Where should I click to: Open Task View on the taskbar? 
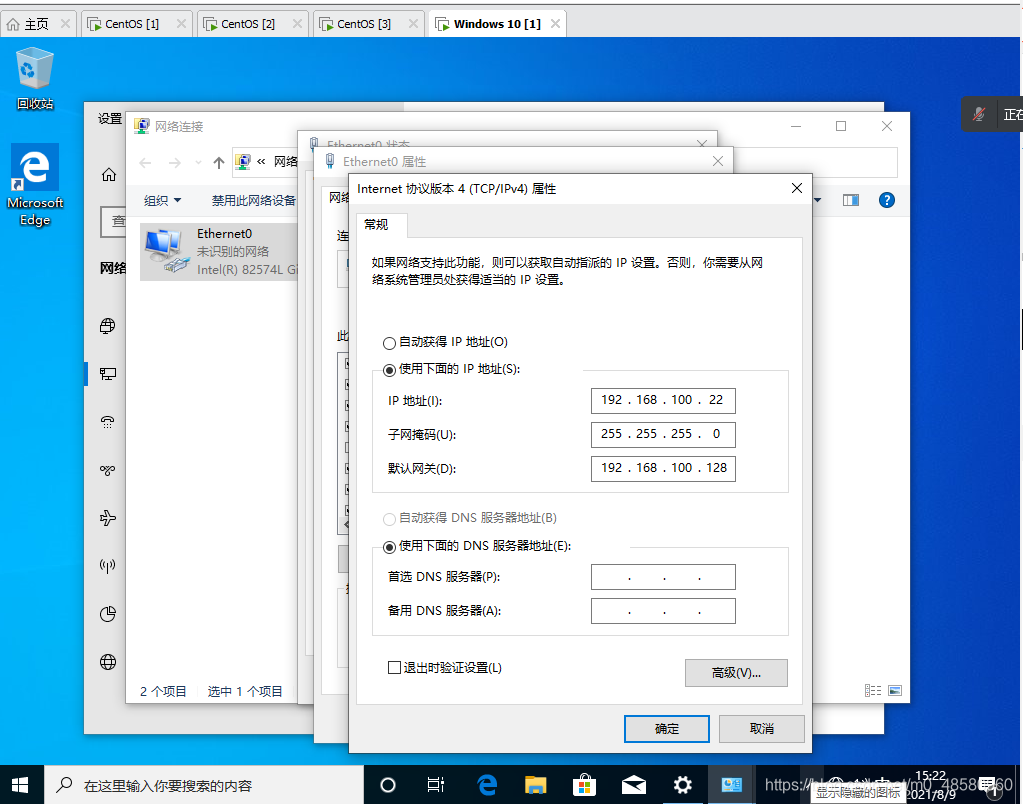pyautogui.click(x=435, y=785)
